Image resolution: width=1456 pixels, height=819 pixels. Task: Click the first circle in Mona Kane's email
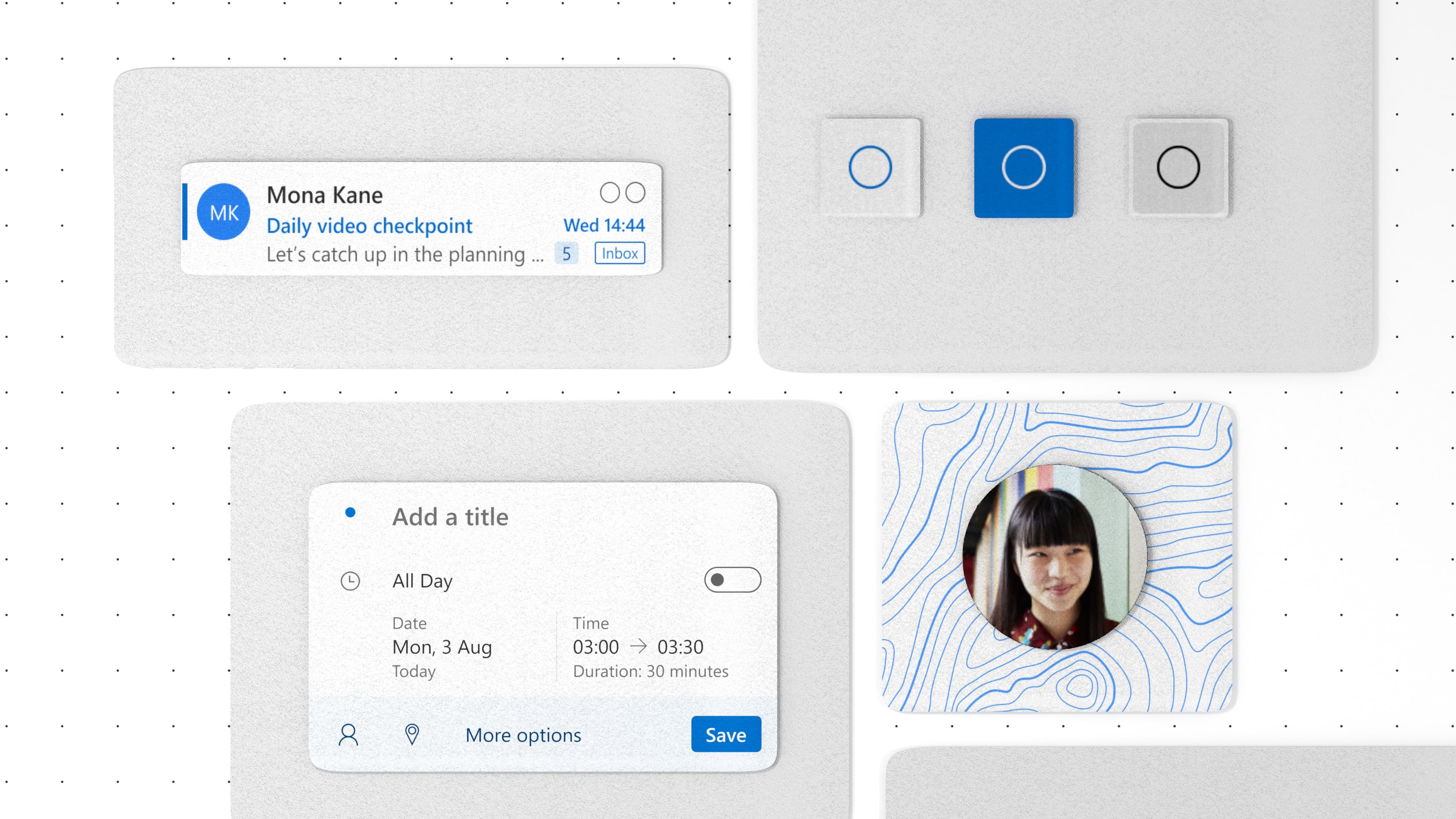(x=609, y=193)
